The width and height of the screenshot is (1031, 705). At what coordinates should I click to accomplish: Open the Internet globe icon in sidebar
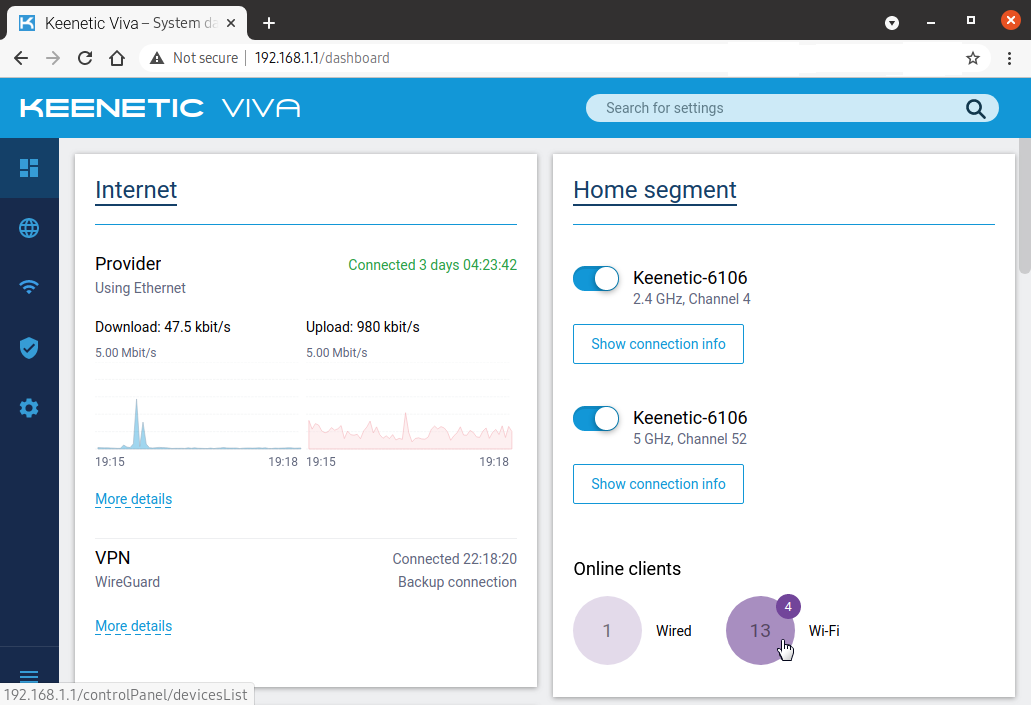click(x=29, y=228)
